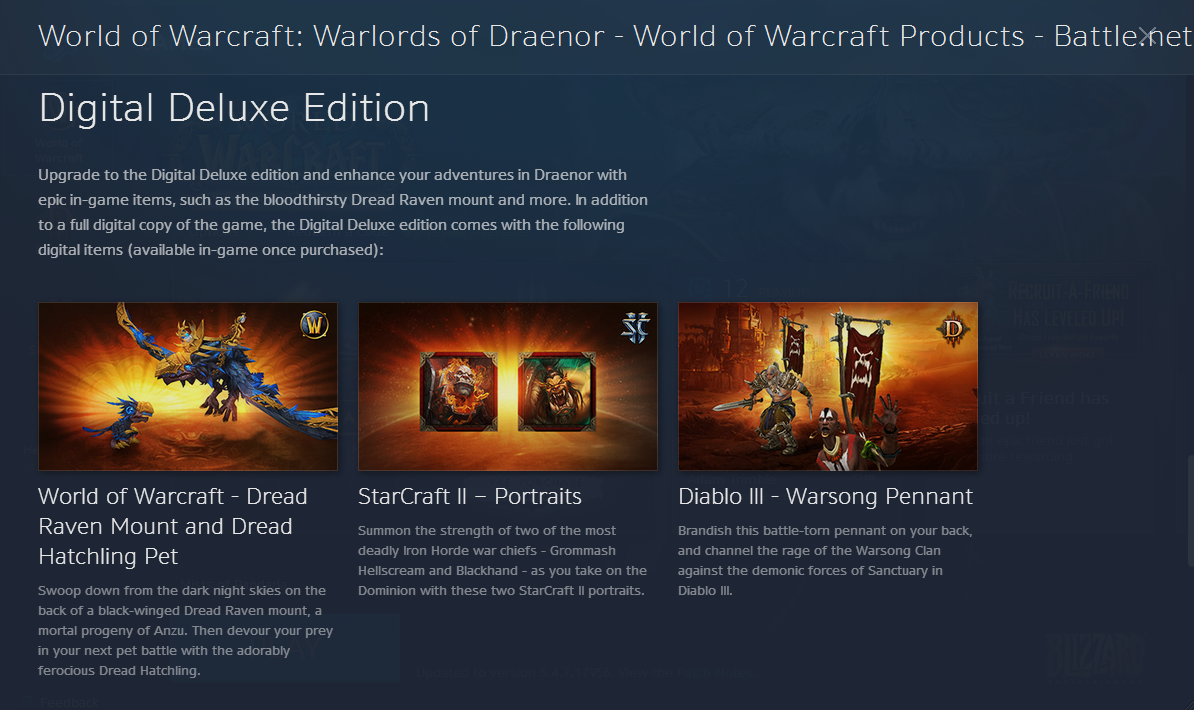Open the Dread Raven mount thumbnail
The height and width of the screenshot is (710, 1194).
coord(188,386)
